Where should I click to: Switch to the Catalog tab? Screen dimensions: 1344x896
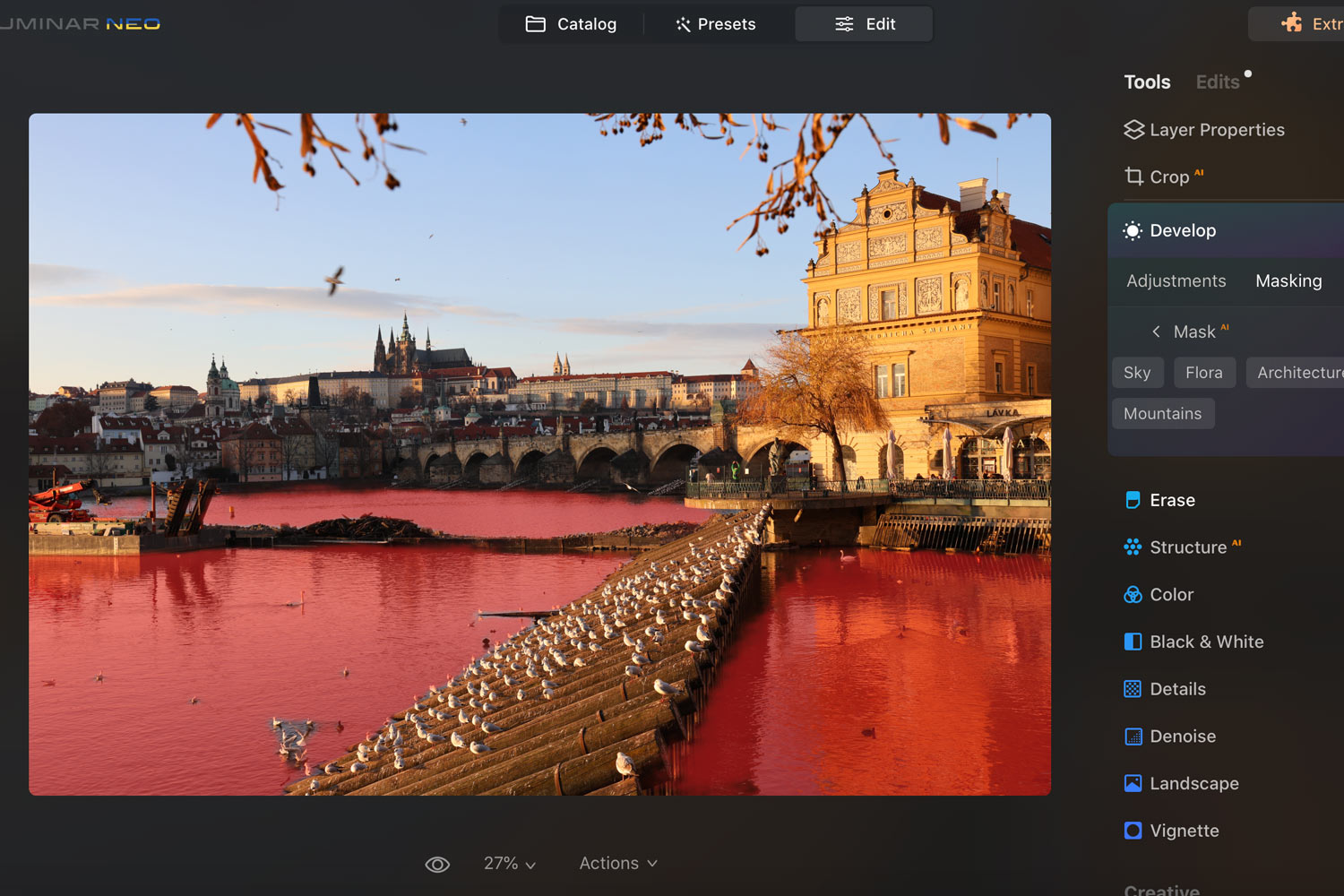[x=571, y=24]
